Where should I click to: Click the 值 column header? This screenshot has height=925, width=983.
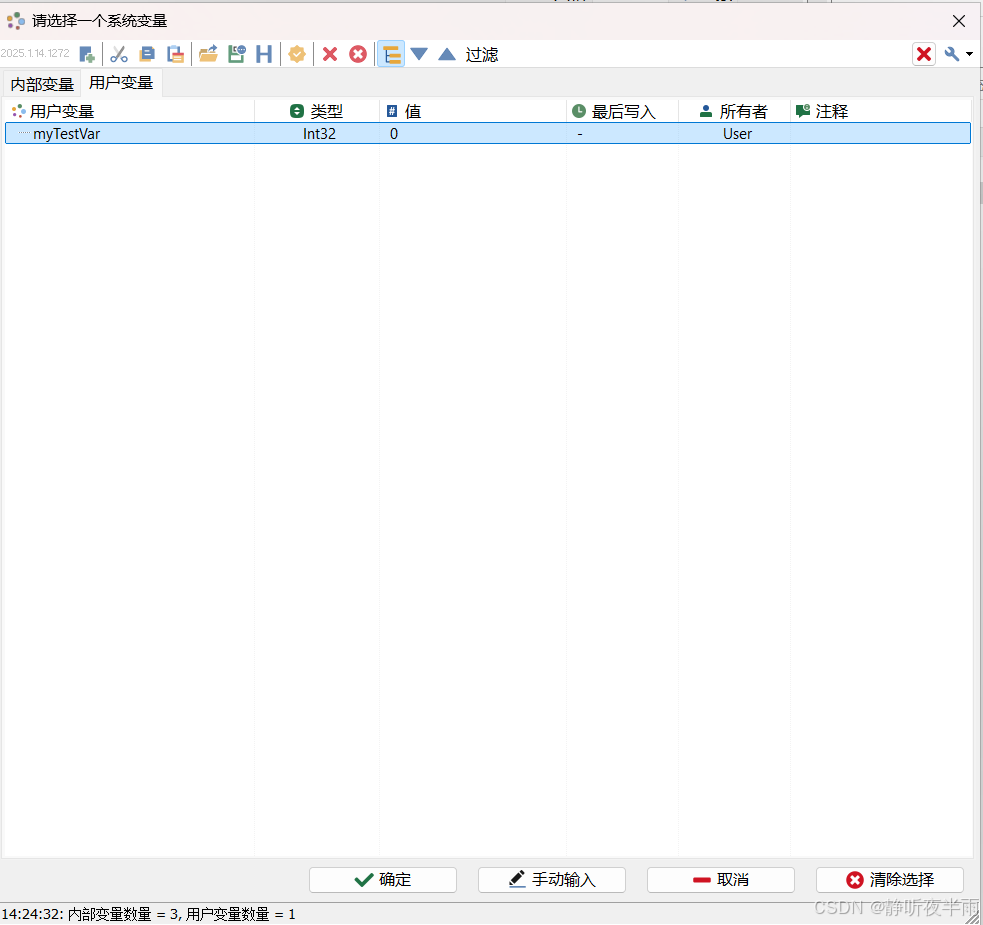click(473, 112)
